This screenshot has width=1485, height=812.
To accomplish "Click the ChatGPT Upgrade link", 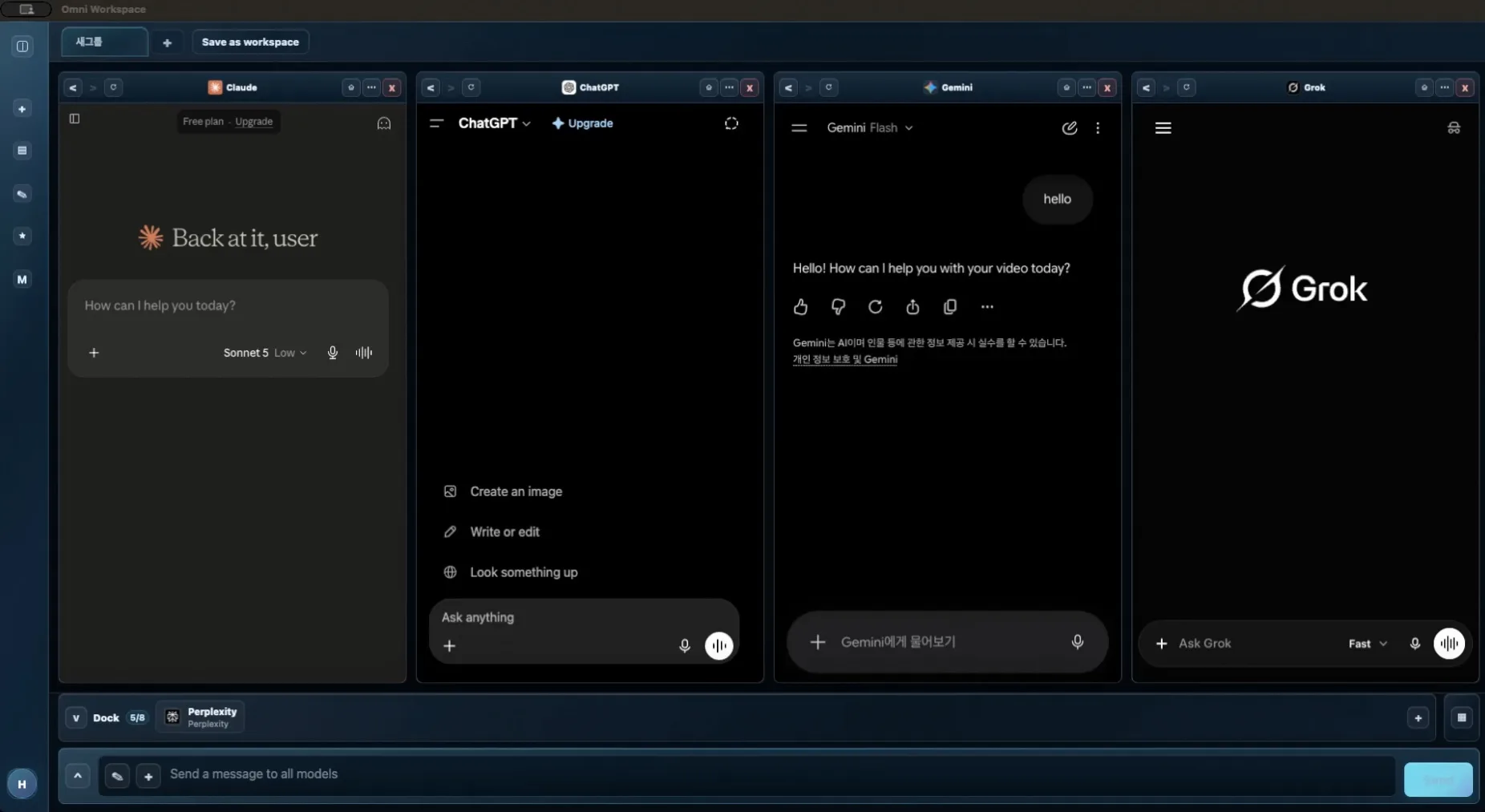I will pos(583,123).
